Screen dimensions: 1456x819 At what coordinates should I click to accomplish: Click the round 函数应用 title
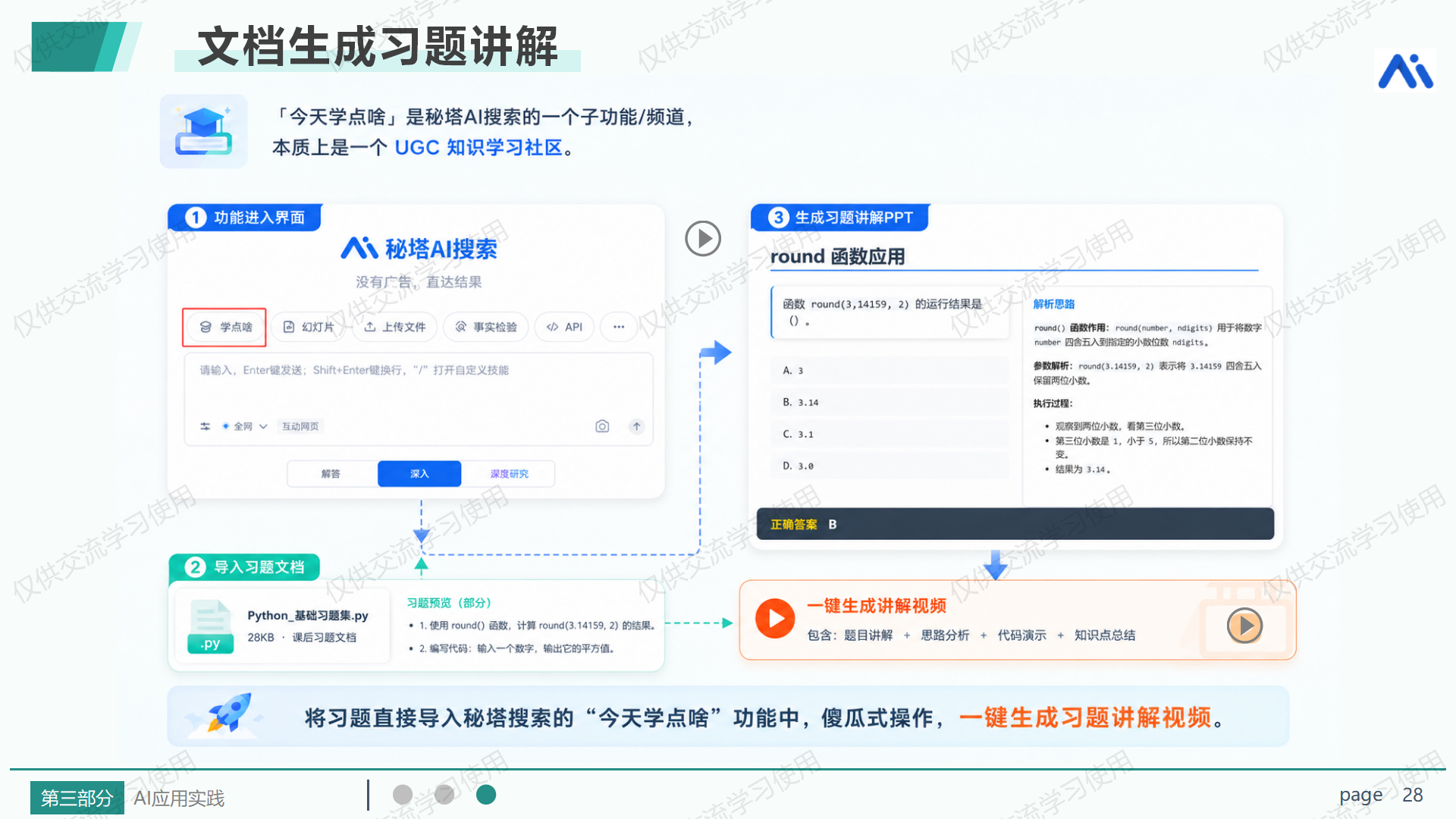[x=837, y=256]
